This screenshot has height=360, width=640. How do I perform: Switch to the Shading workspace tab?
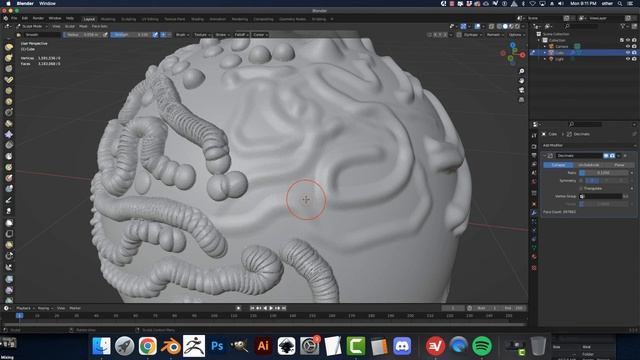point(197,19)
